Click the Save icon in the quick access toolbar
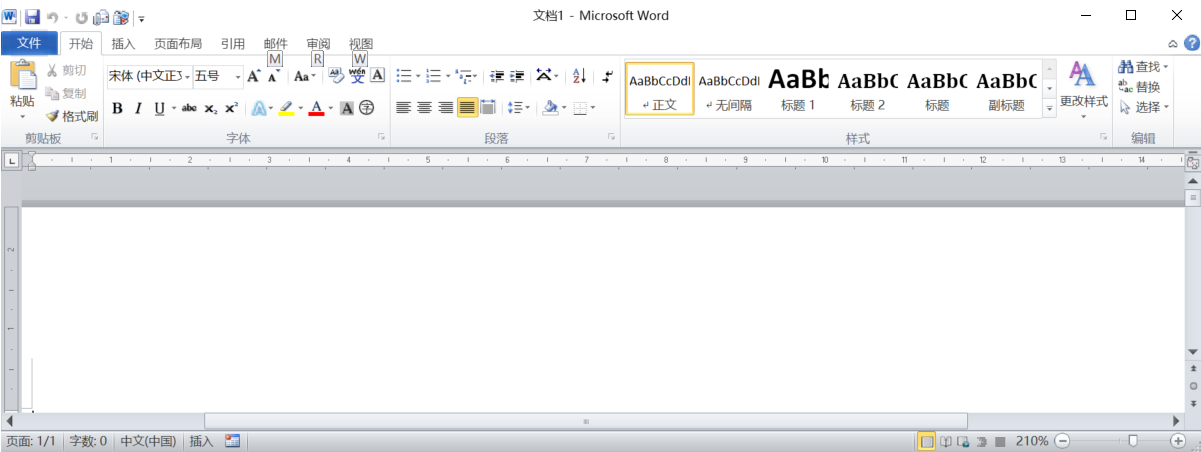This screenshot has width=1201, height=452. coord(31,17)
